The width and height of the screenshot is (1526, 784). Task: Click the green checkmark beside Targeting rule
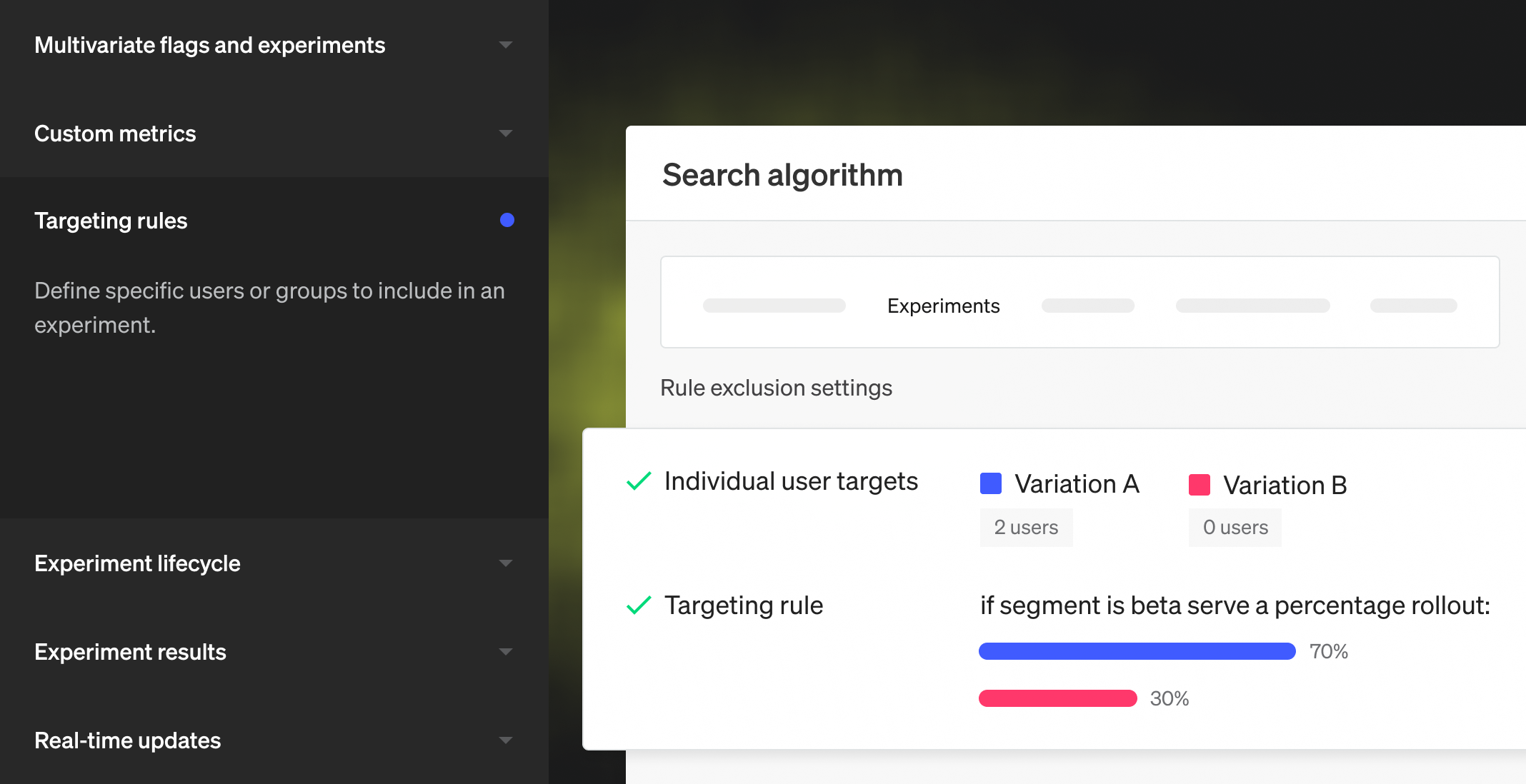pyautogui.click(x=638, y=605)
